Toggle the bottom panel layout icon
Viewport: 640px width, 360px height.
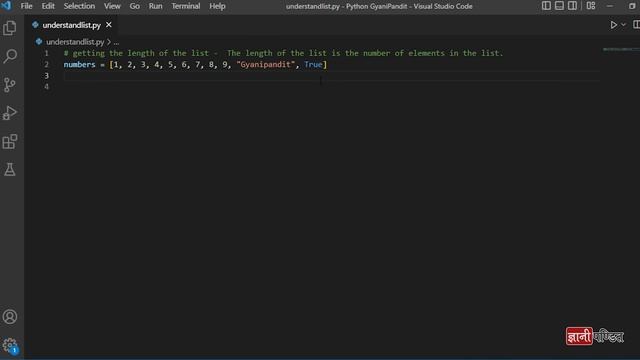[x=559, y=6]
